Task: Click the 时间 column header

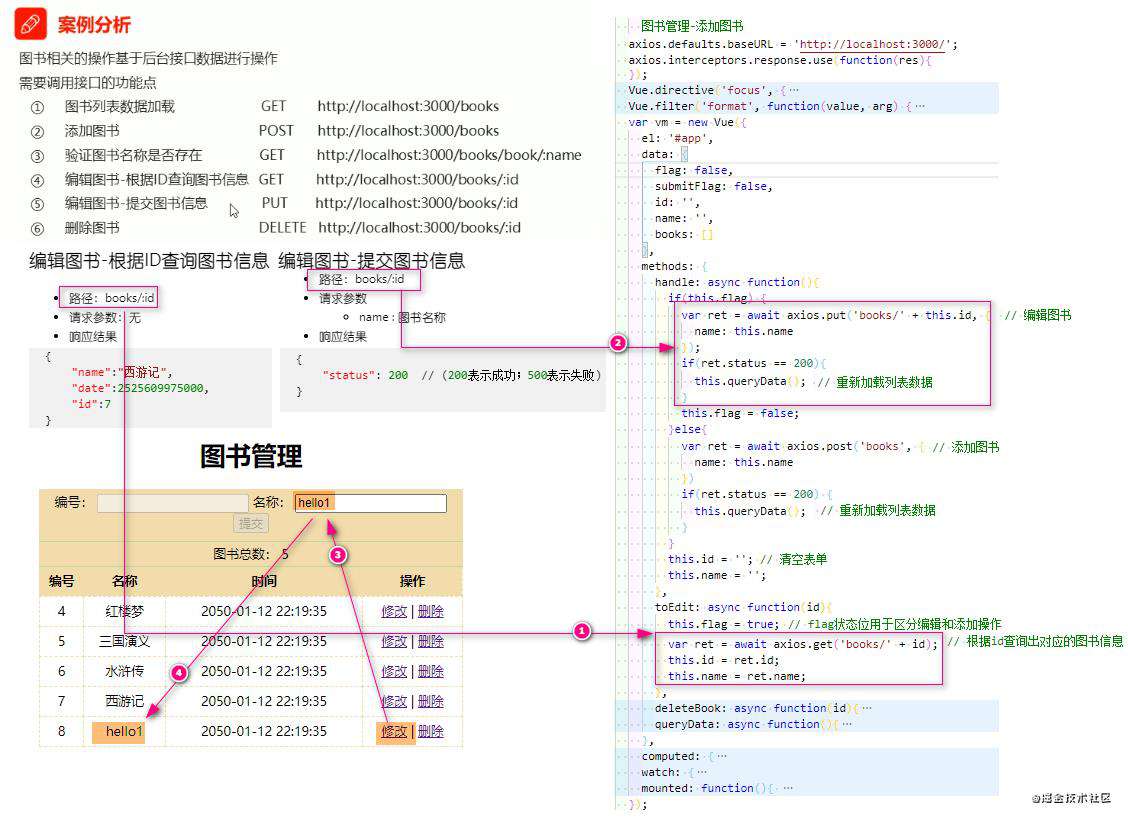Action: [x=263, y=581]
